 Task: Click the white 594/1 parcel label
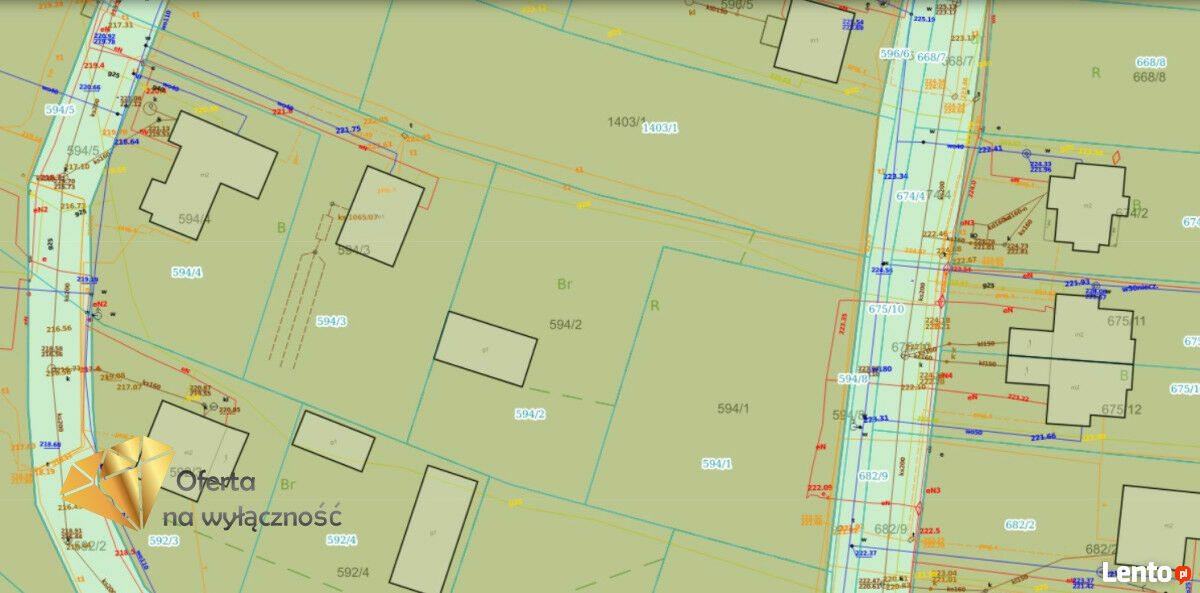pyautogui.click(x=717, y=463)
